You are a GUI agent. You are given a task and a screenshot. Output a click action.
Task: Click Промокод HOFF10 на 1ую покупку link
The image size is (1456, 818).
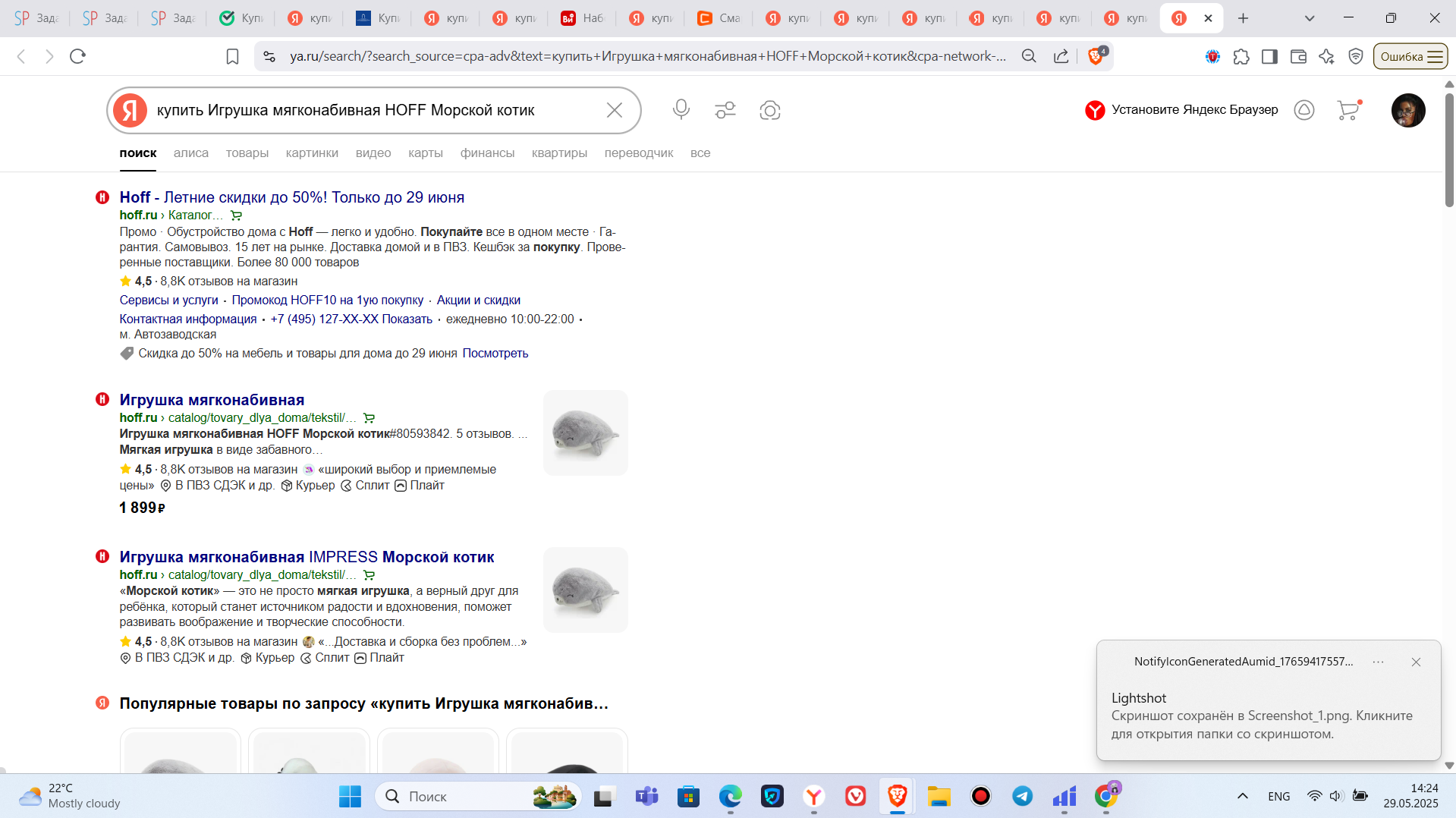(x=328, y=300)
